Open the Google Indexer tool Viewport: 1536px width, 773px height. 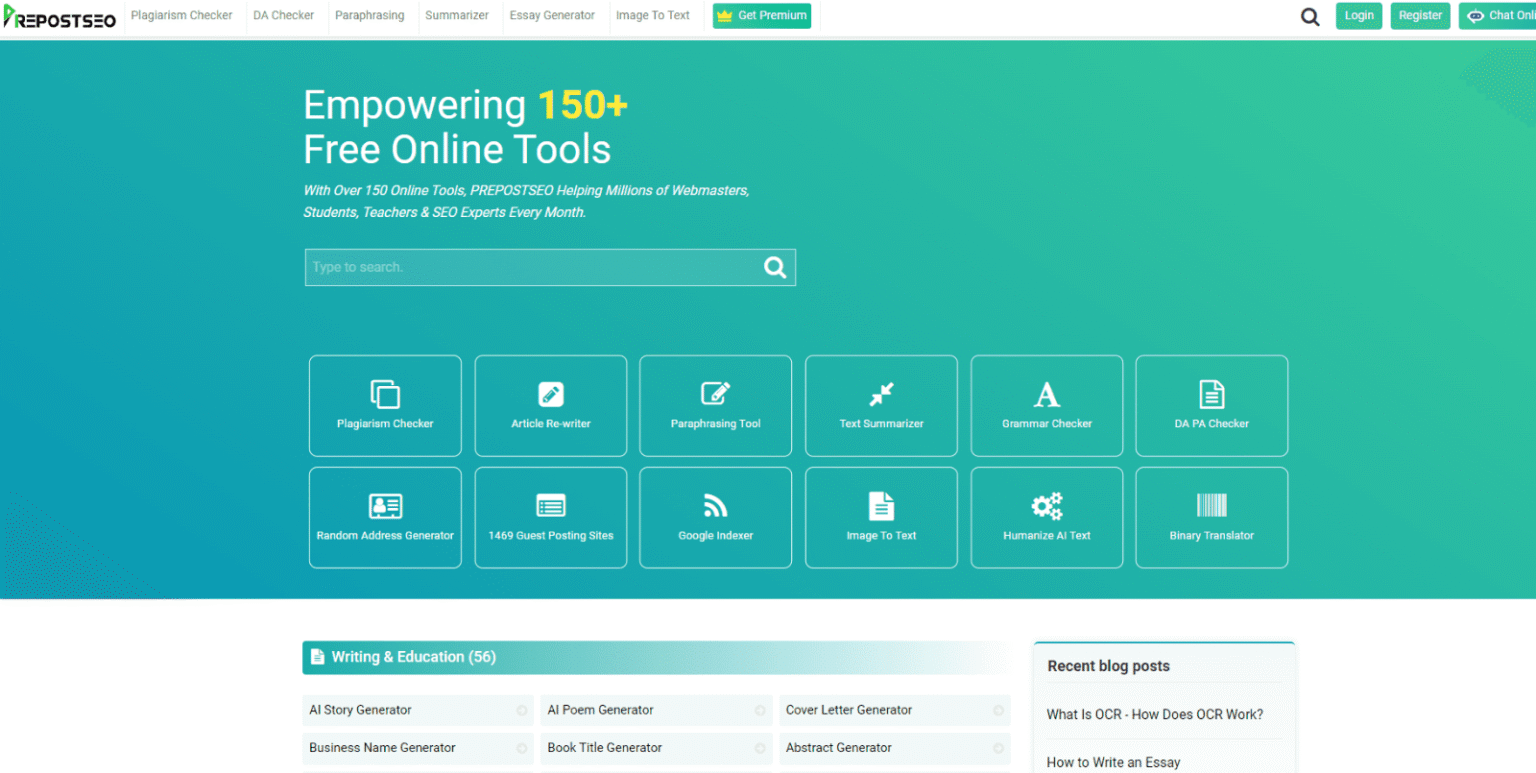click(715, 517)
